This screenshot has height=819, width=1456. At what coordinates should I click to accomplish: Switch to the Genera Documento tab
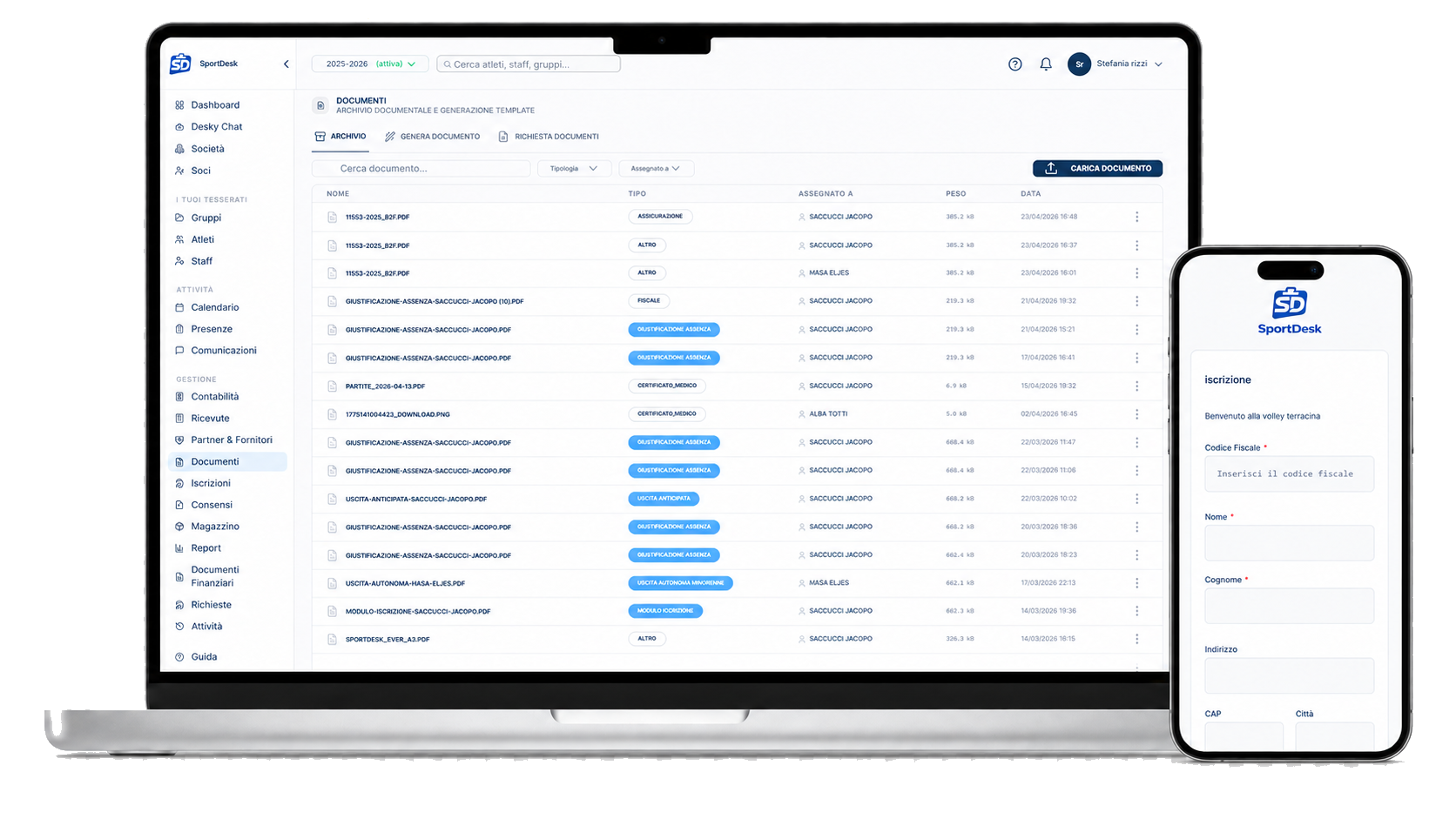pos(433,137)
